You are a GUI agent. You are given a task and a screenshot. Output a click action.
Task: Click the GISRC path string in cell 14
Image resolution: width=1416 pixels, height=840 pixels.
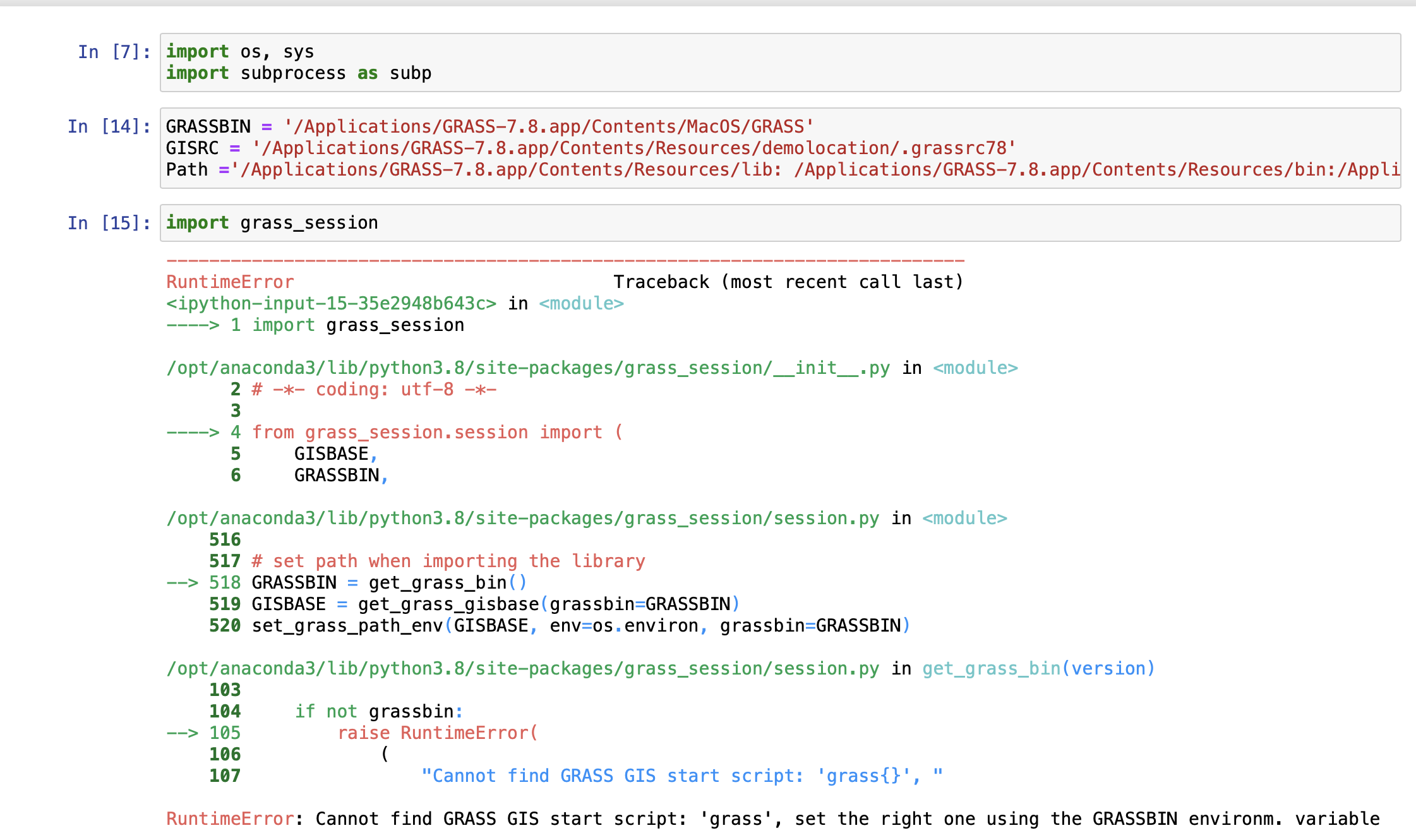[x=634, y=148]
